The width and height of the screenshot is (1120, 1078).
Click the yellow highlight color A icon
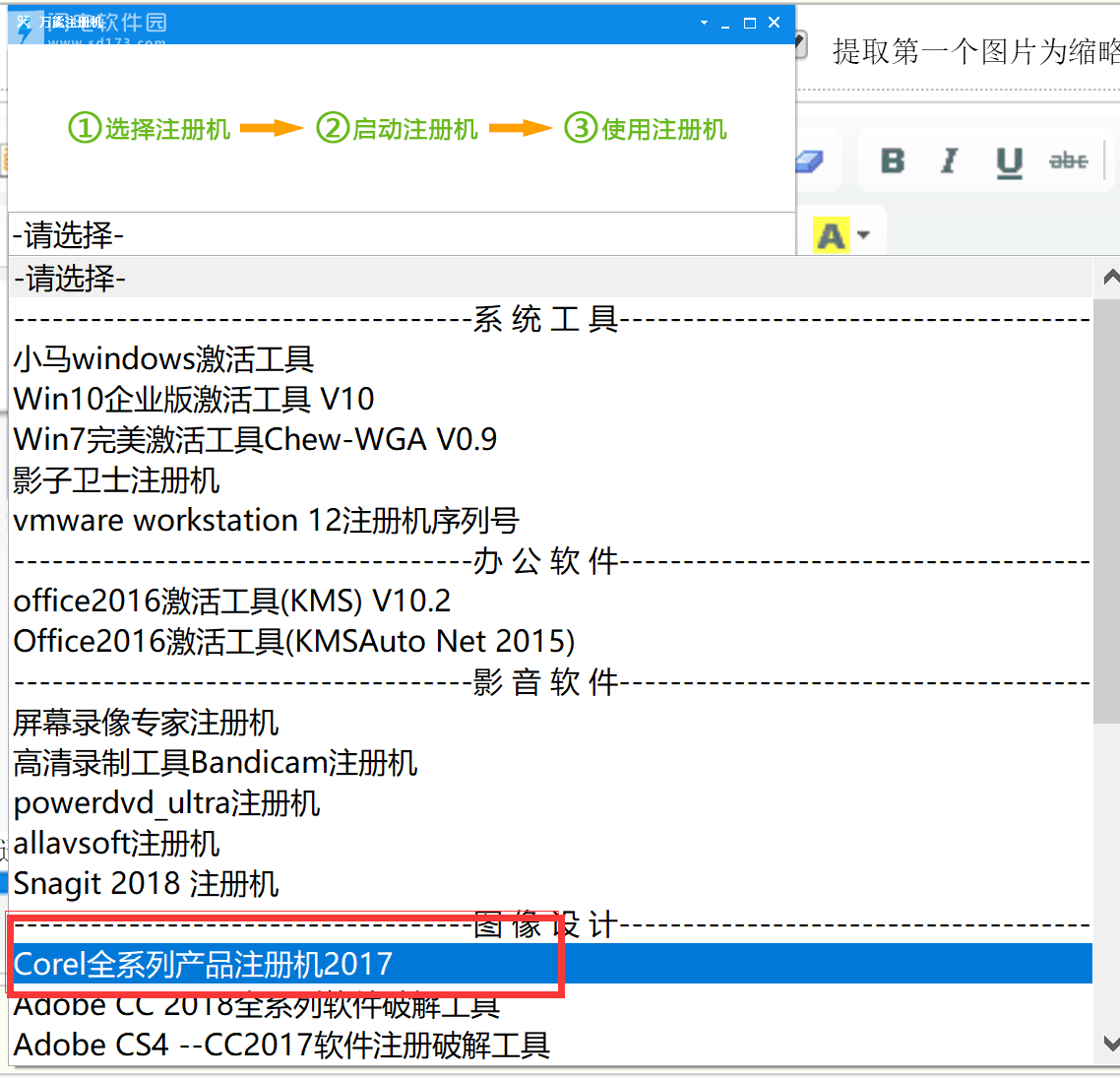pos(831,235)
